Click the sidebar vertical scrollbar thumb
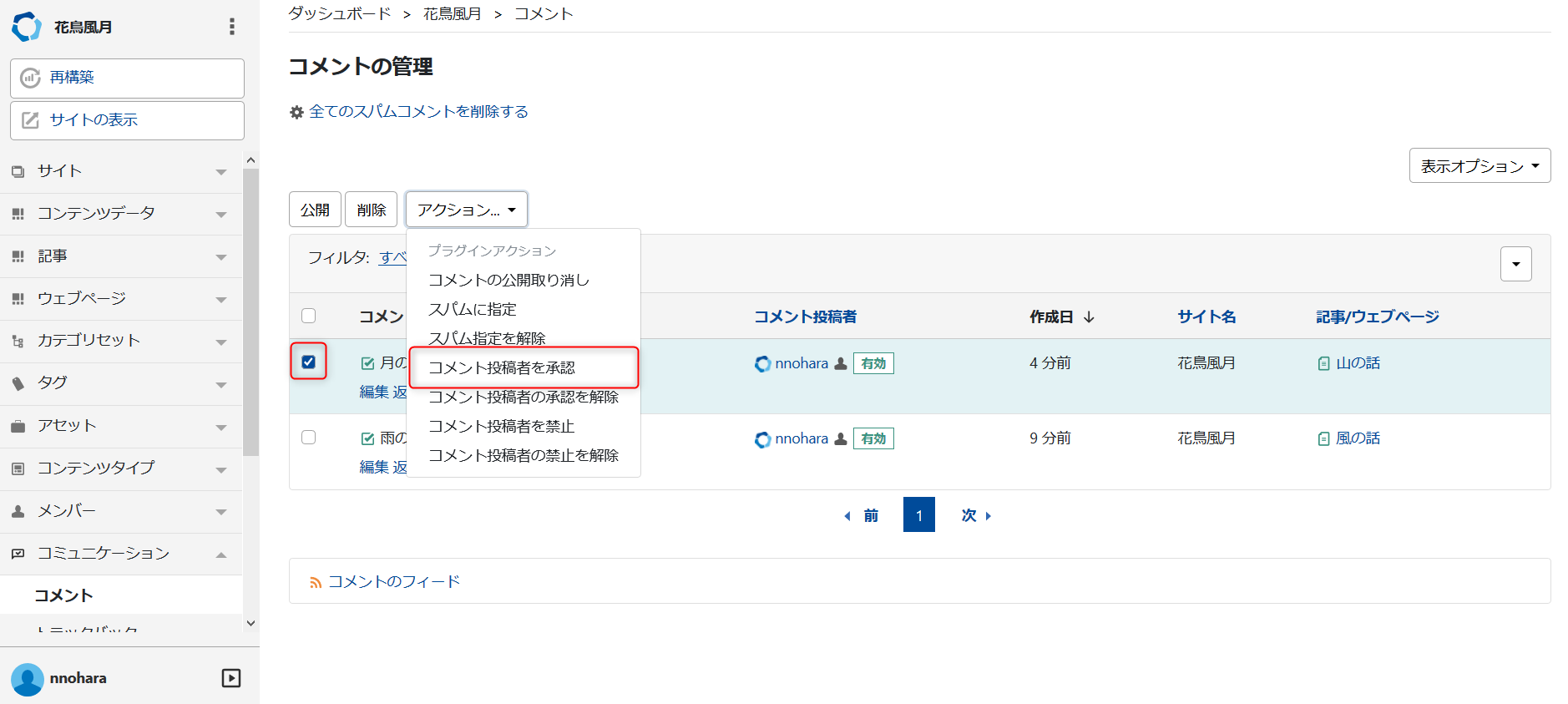 tap(250, 312)
